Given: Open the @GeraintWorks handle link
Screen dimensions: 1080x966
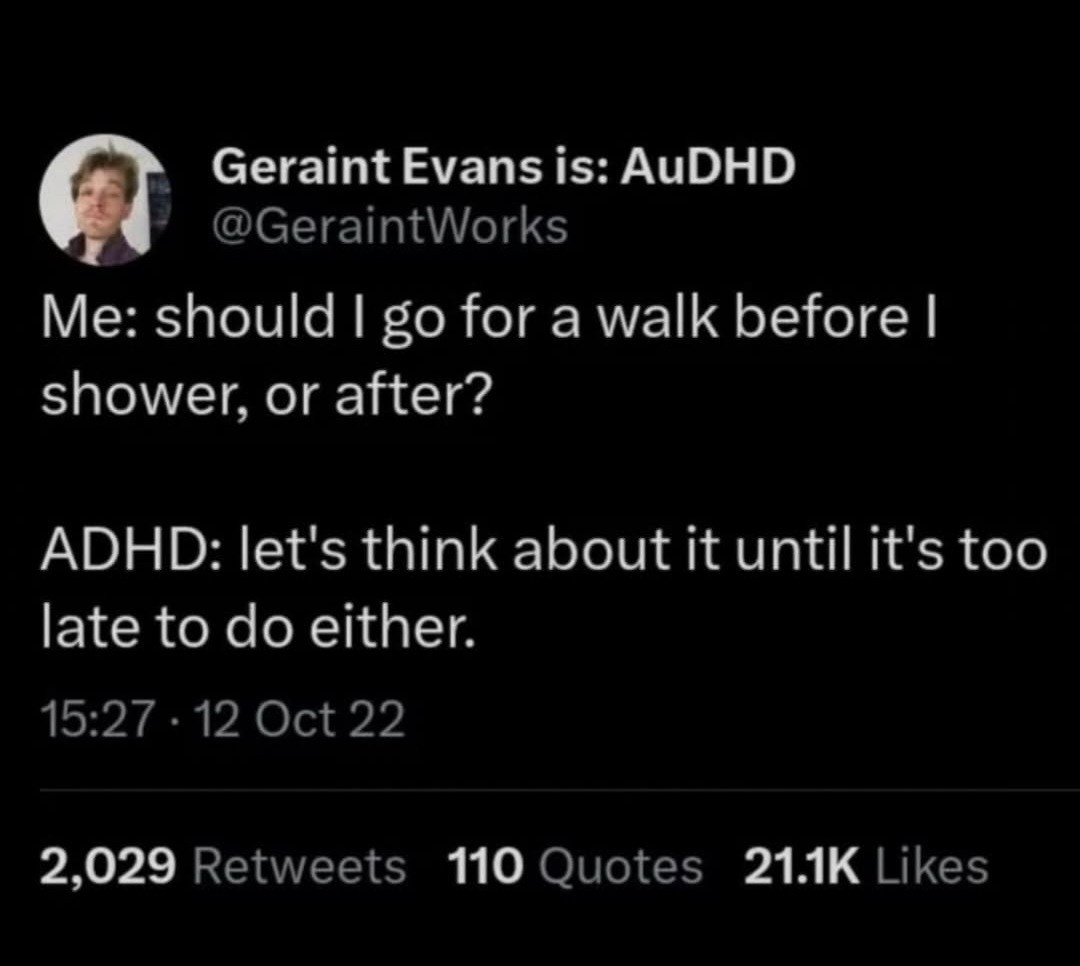Looking at the screenshot, I should pos(389,227).
